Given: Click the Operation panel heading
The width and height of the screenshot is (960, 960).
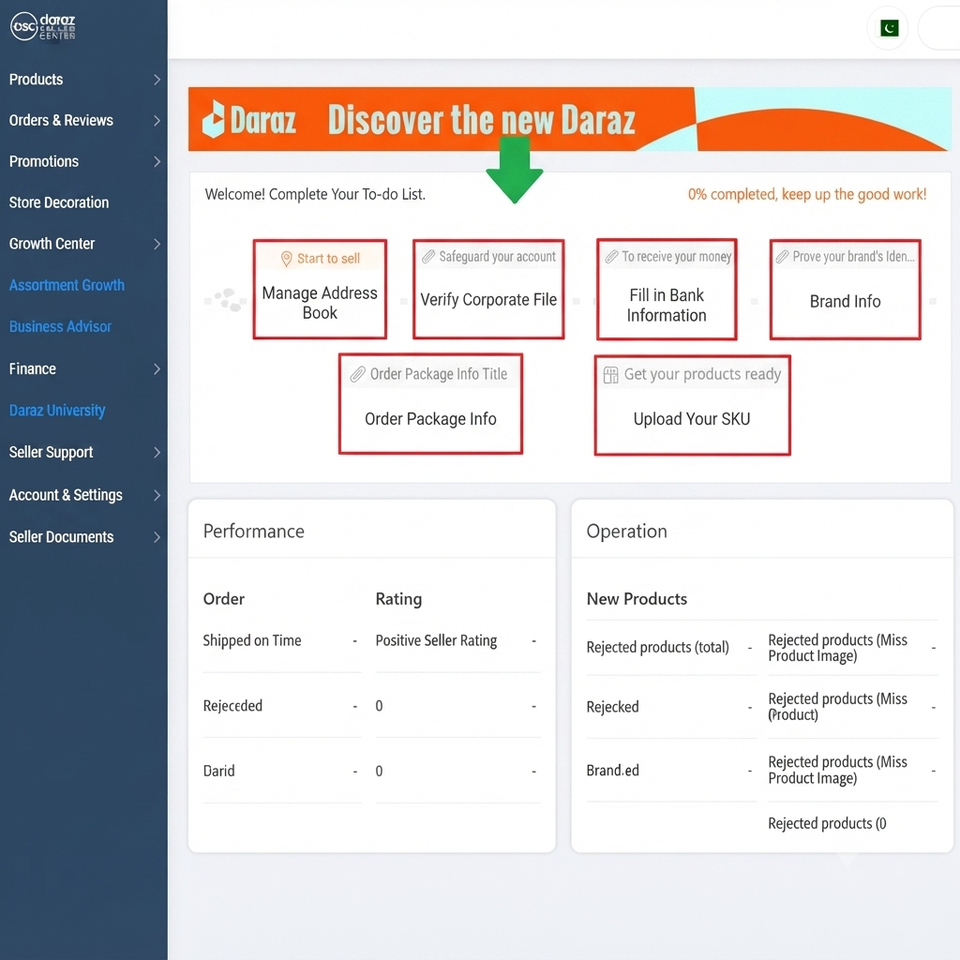Looking at the screenshot, I should point(626,531).
